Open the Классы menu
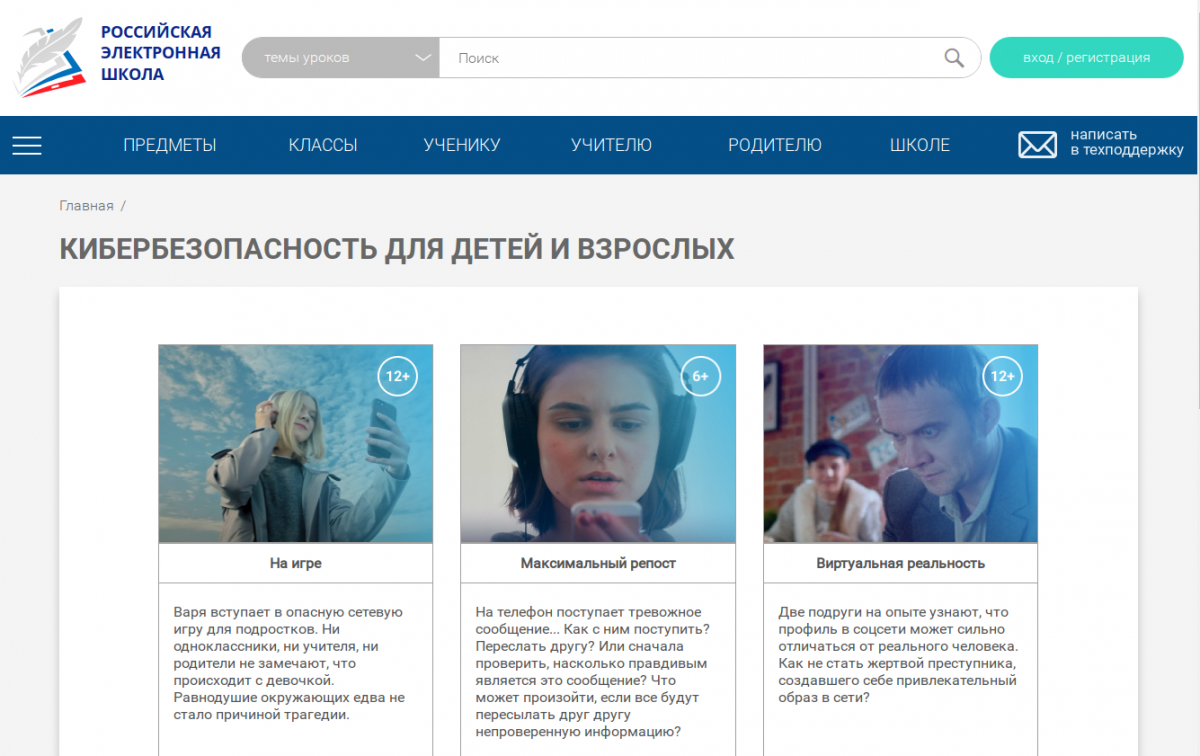 click(x=323, y=145)
